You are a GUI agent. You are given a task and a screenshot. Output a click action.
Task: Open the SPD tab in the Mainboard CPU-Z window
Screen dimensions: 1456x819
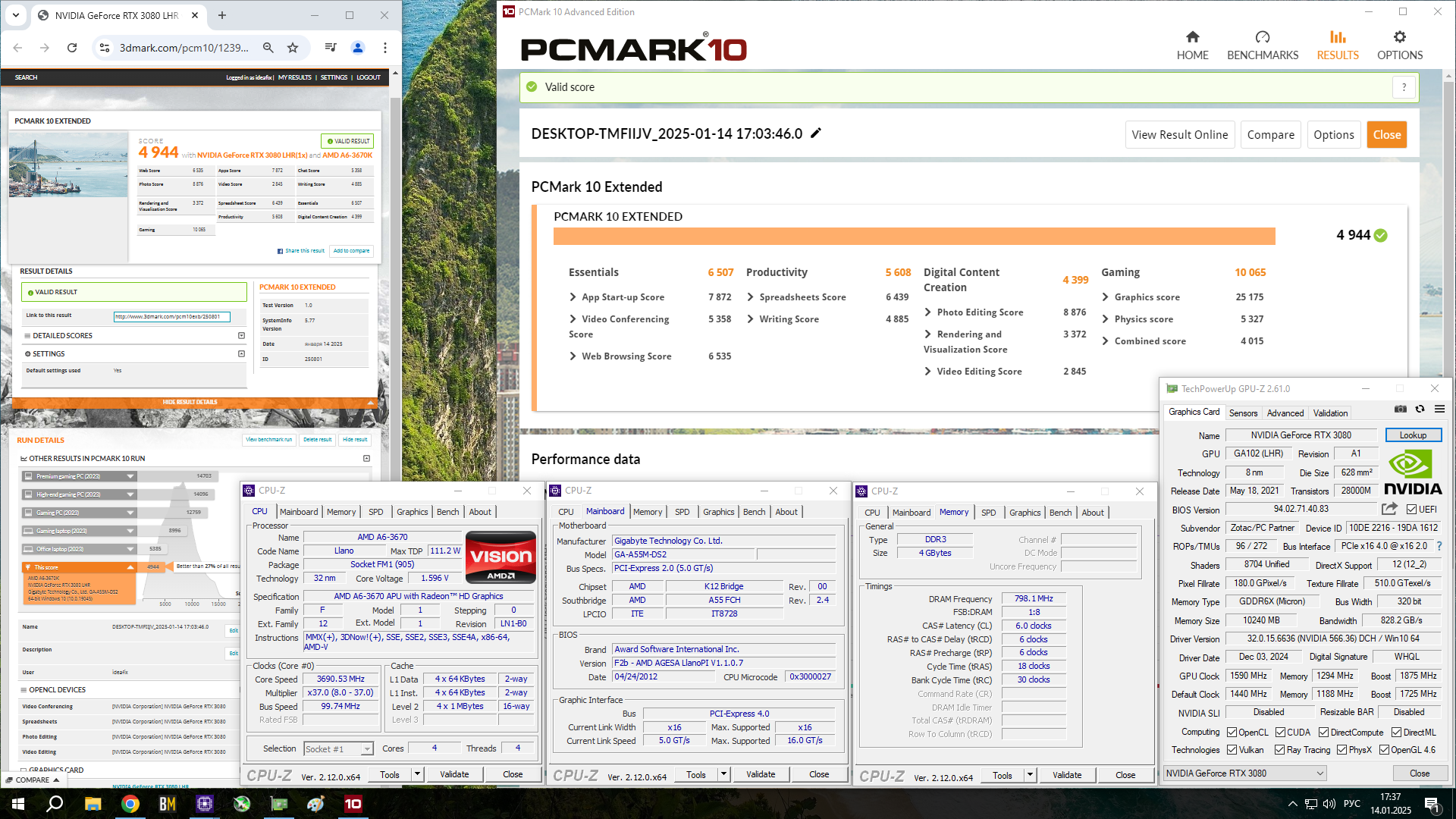682,512
